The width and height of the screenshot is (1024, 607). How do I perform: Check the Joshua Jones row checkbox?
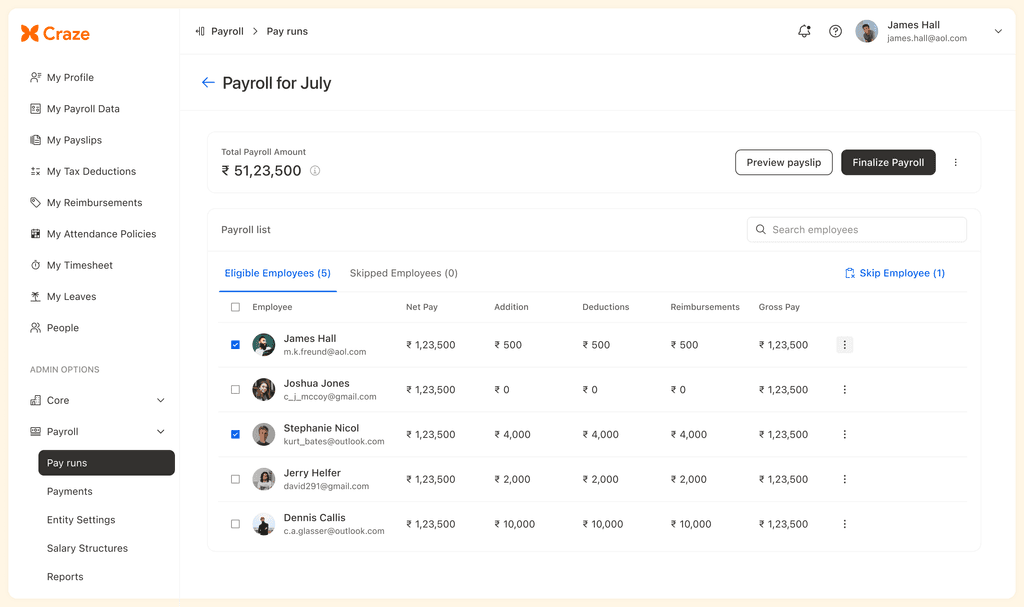tap(236, 389)
